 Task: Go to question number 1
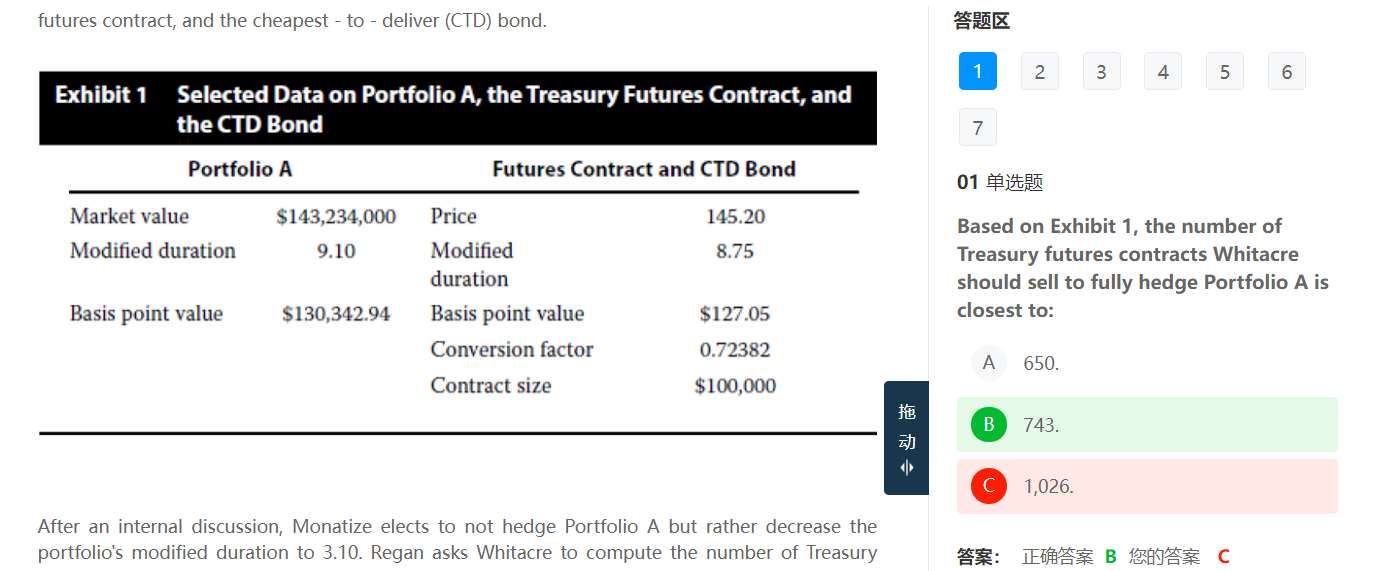pyautogui.click(x=977, y=72)
